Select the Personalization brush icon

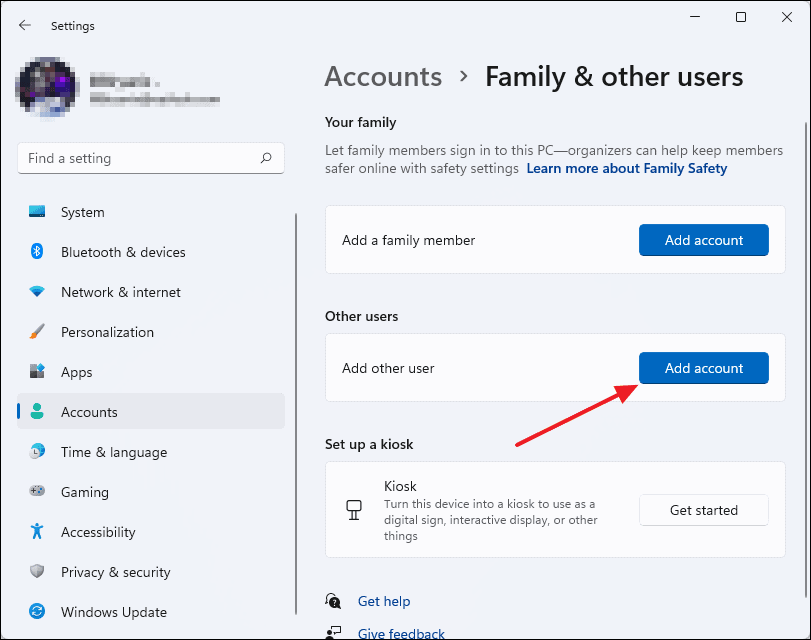point(37,332)
